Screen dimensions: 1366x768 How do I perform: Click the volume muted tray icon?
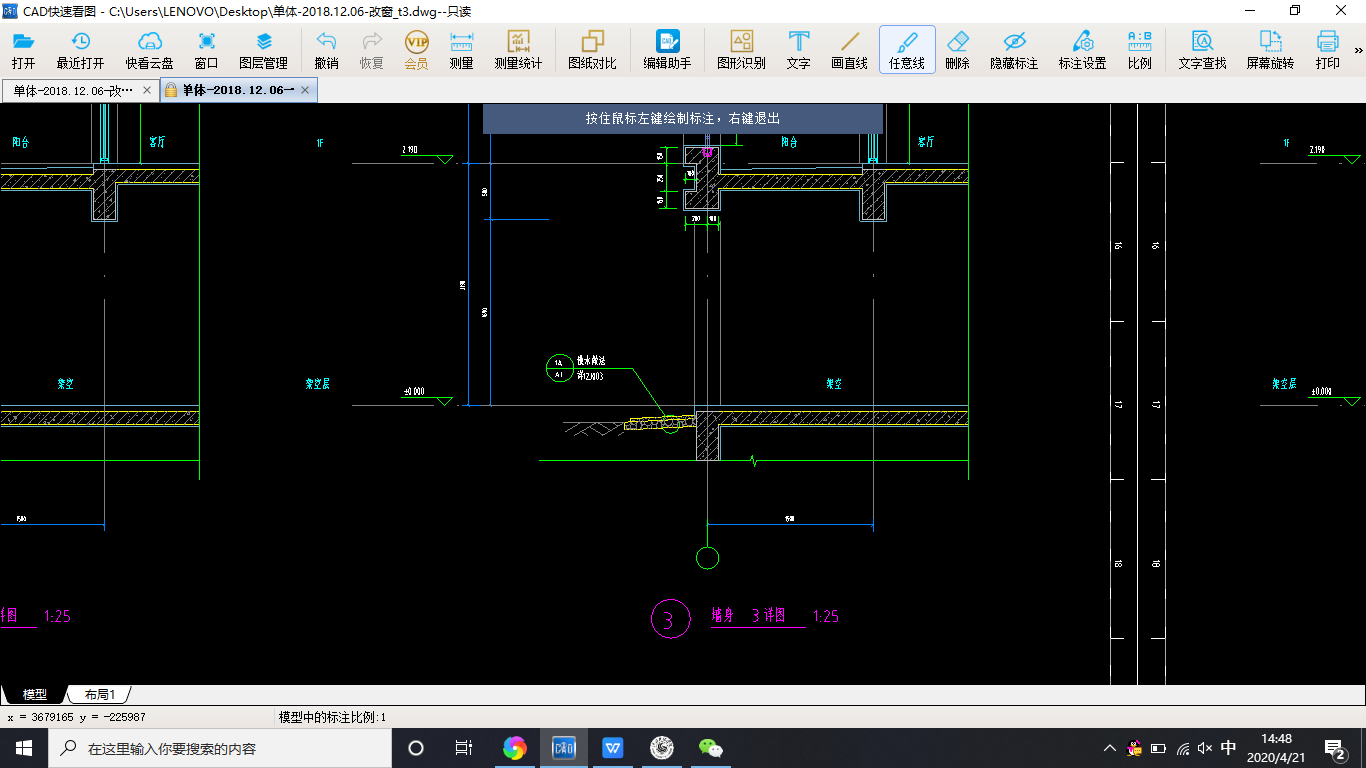point(1205,747)
